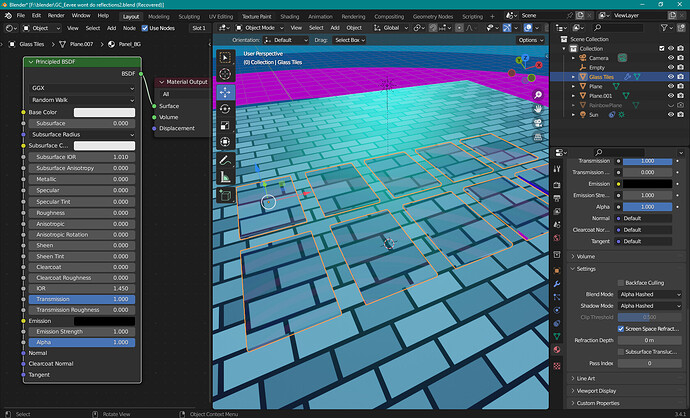Collapse the Settings panel in properties
This screenshot has width=690, height=418.
(586, 269)
